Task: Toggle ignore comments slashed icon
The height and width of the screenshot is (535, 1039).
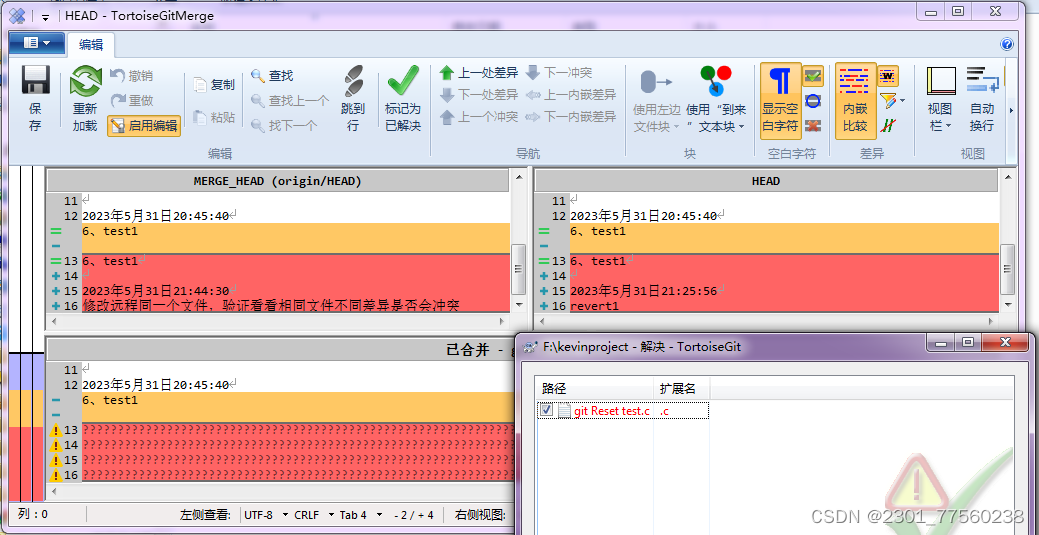Action: point(887,125)
